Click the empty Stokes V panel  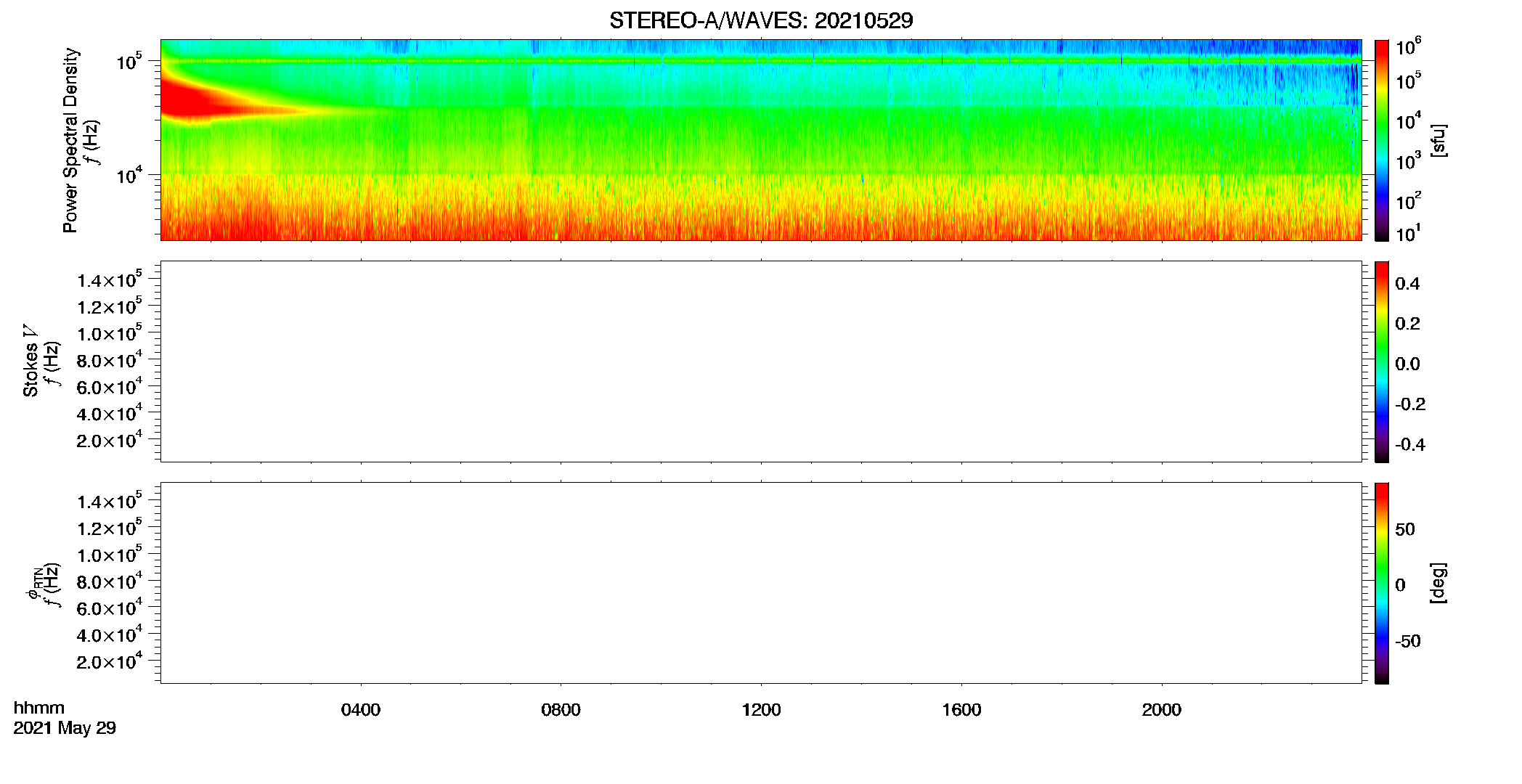[761, 362]
